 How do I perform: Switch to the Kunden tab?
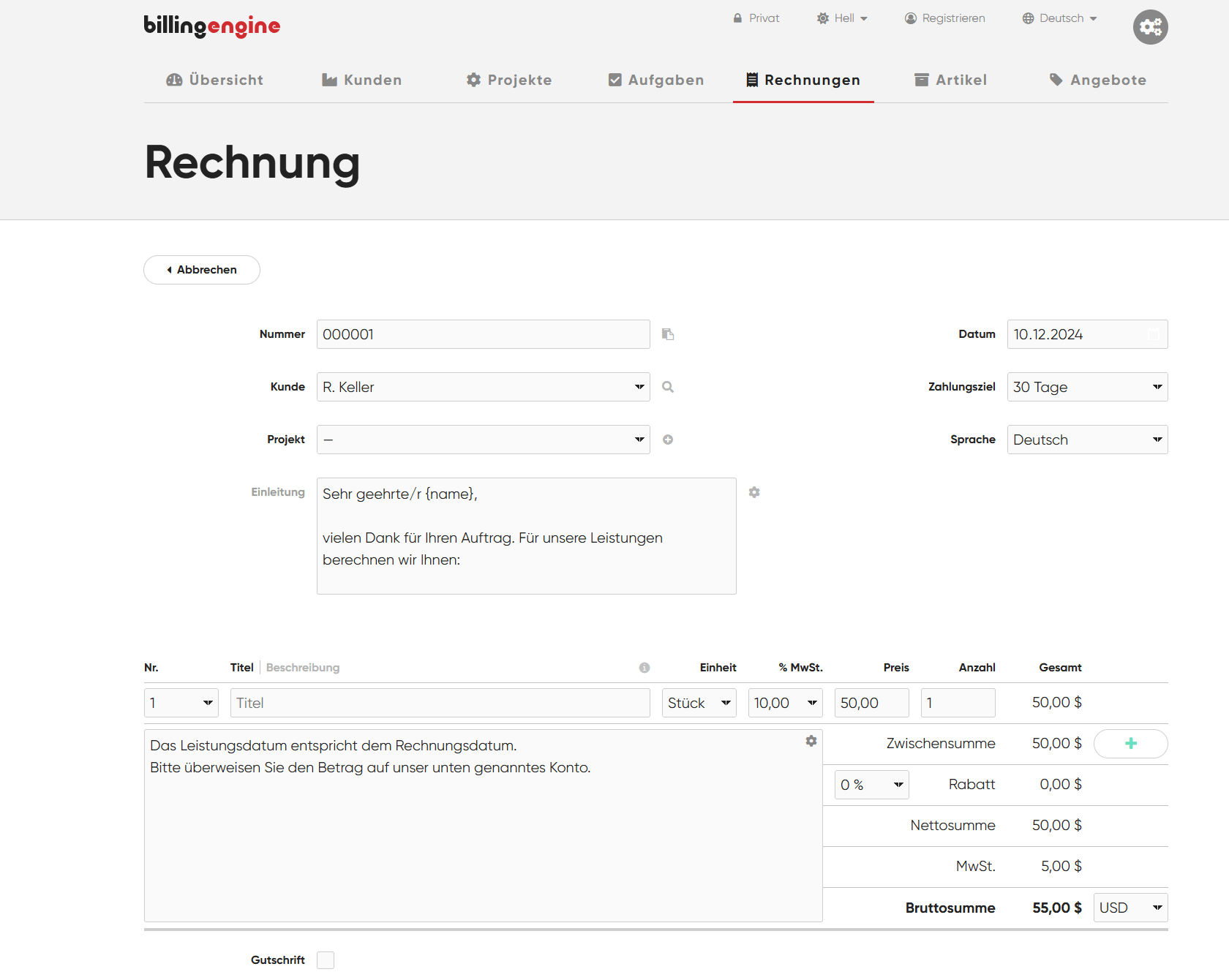tap(361, 80)
